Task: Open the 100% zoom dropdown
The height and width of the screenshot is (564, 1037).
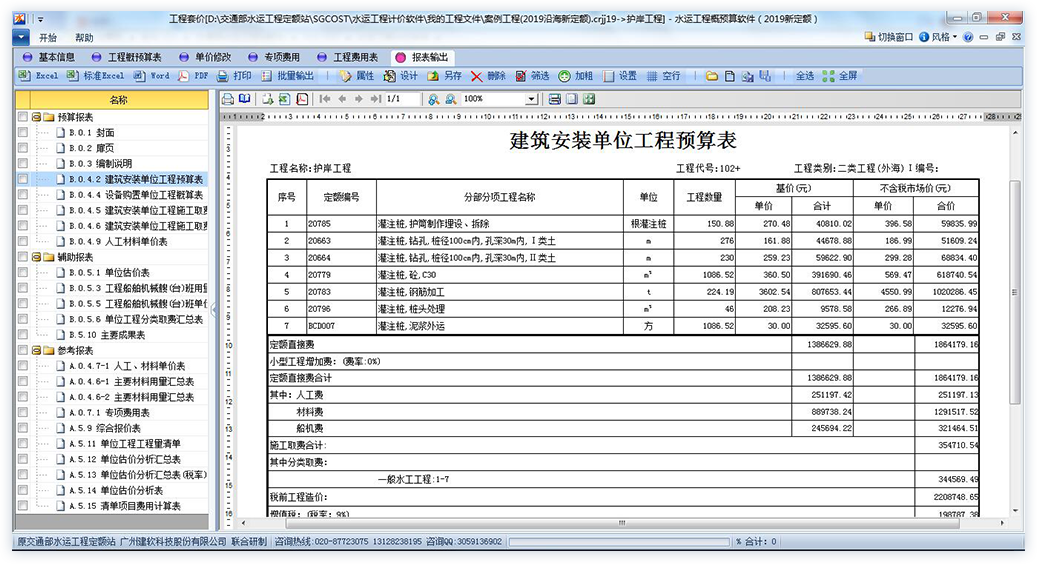Action: click(531, 99)
